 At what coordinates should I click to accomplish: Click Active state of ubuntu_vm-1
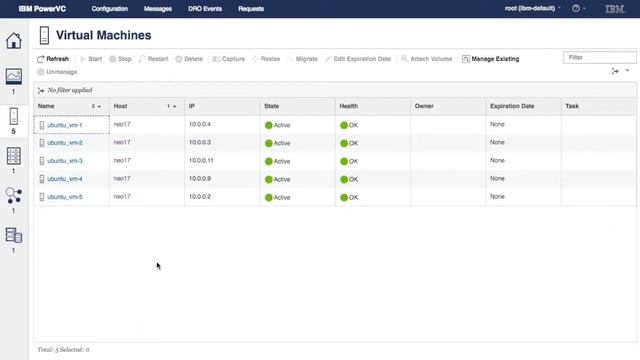click(278, 125)
